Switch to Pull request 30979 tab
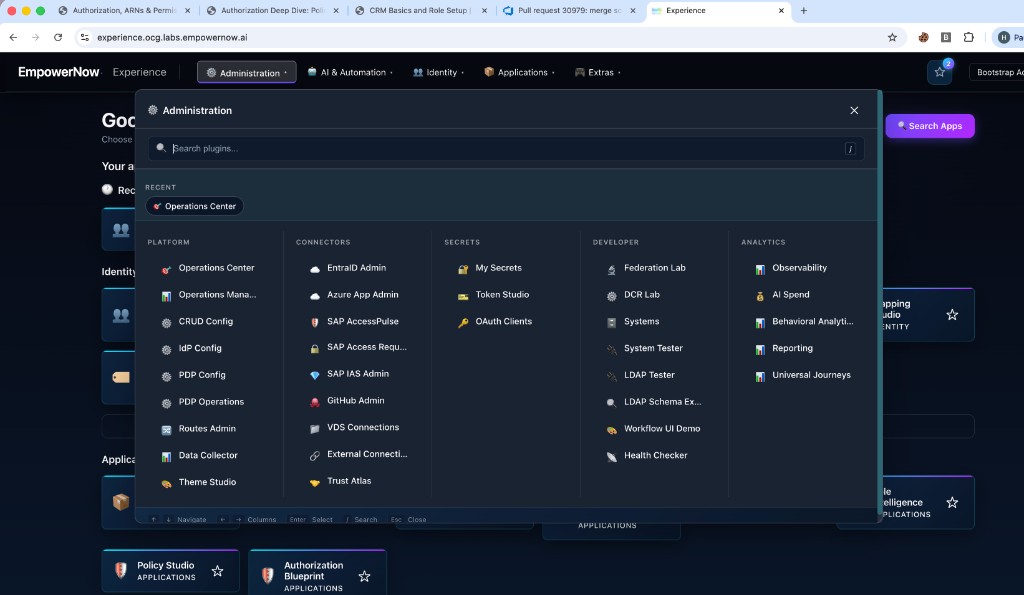Screen dimensions: 1024x595 [569, 10]
